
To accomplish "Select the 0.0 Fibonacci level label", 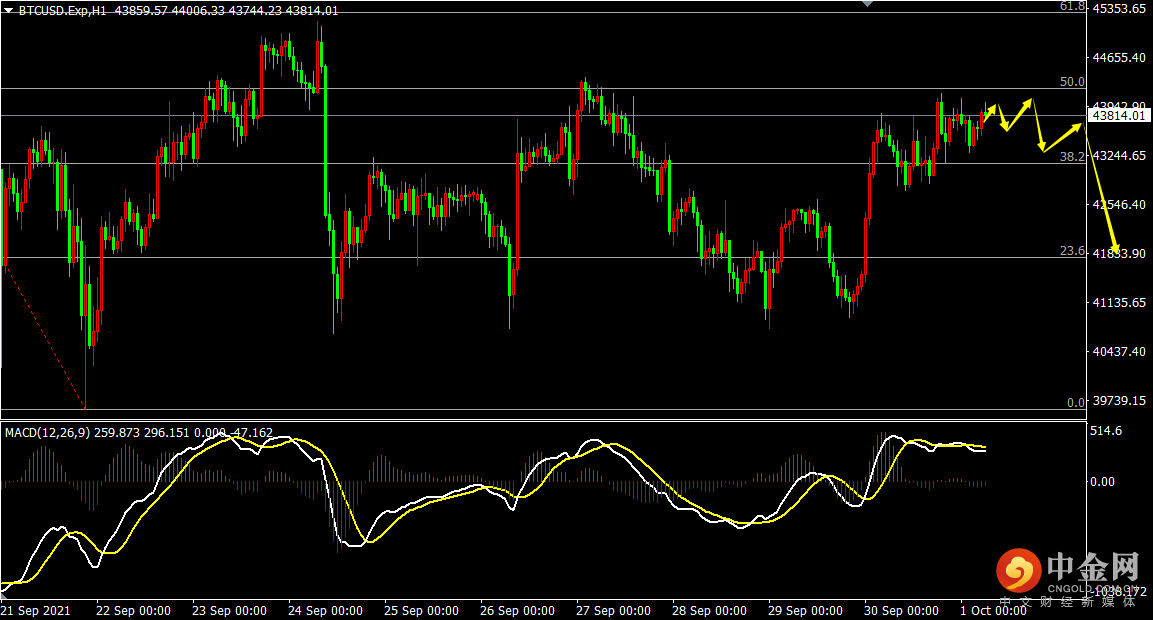I will 1075,403.
